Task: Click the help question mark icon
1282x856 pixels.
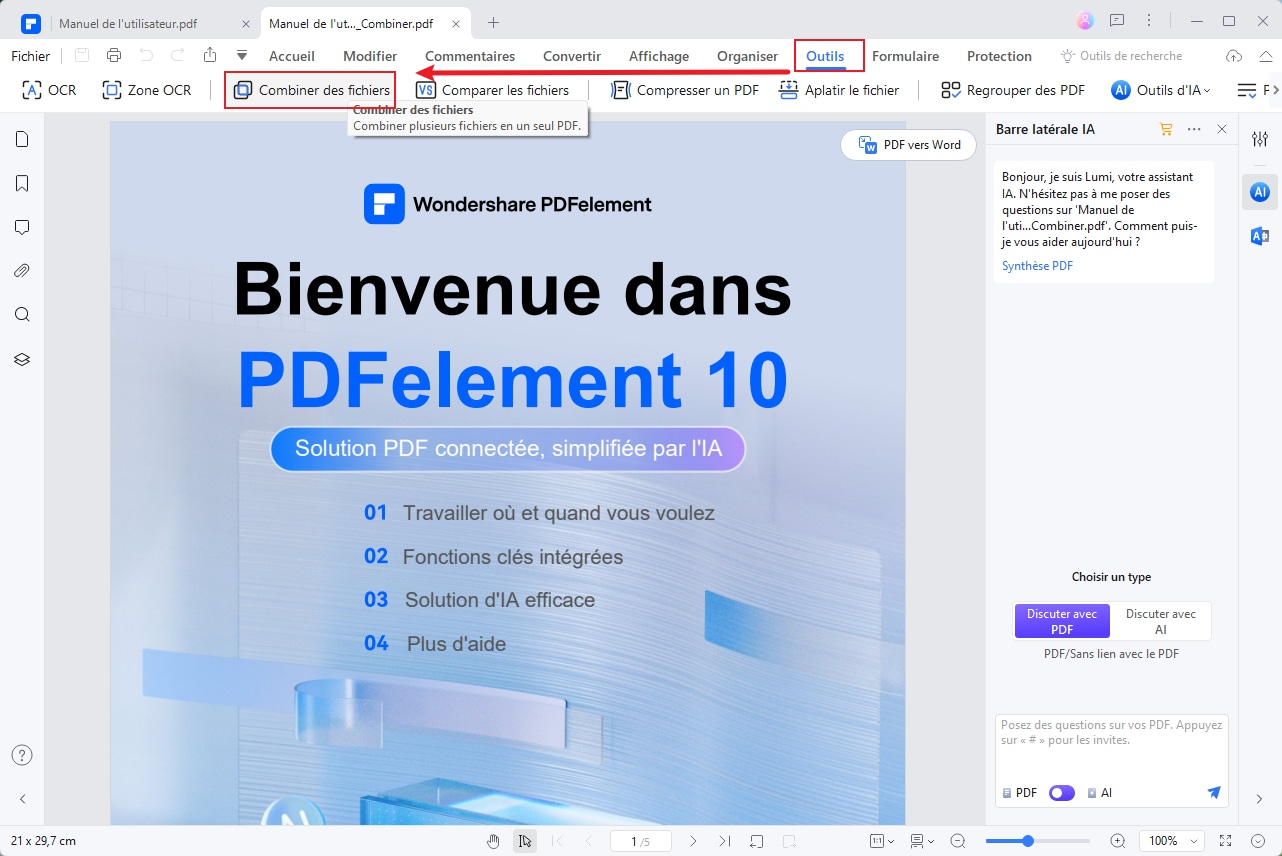Action: coord(22,755)
